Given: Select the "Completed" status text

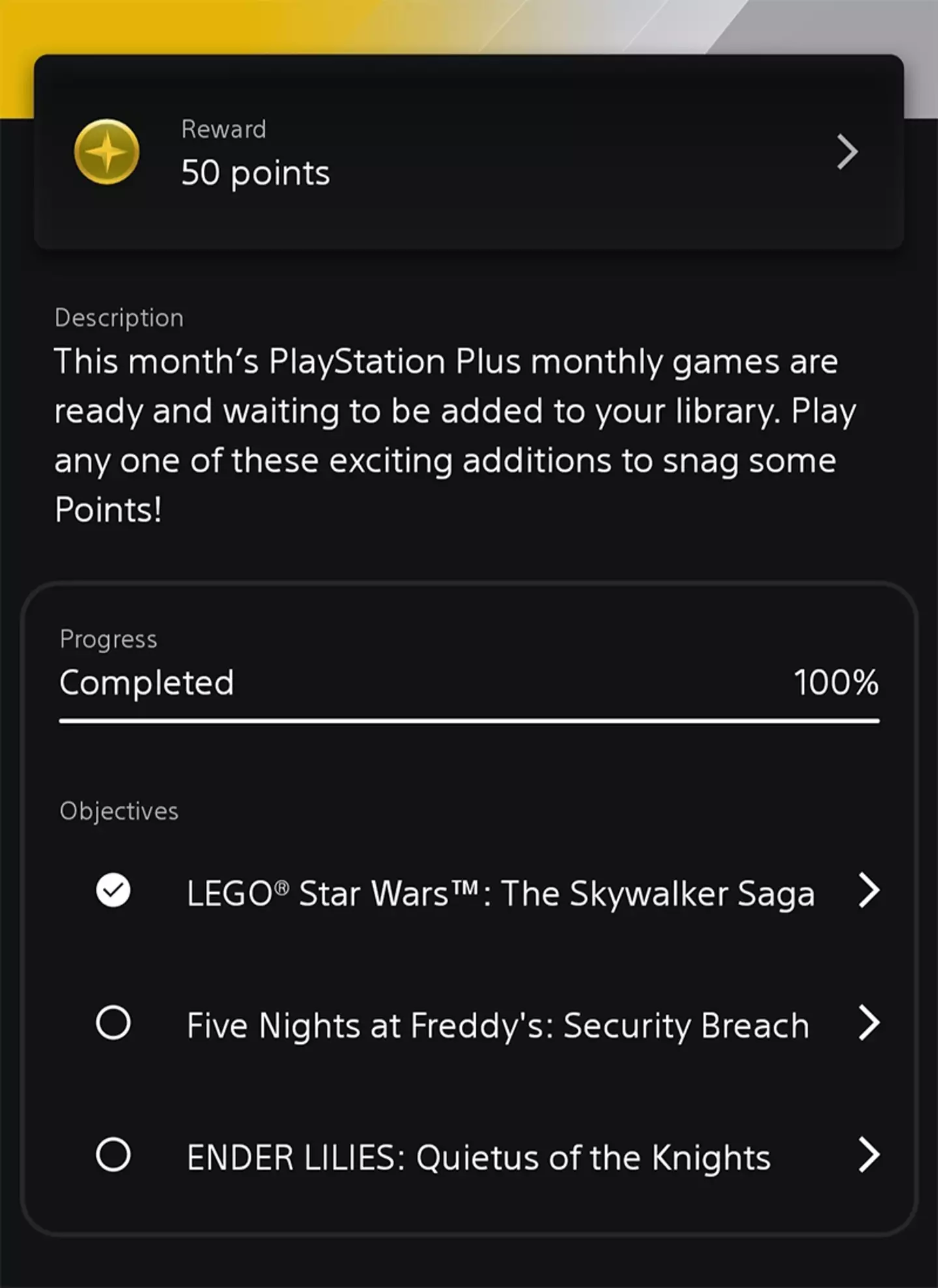Looking at the screenshot, I should (x=147, y=683).
